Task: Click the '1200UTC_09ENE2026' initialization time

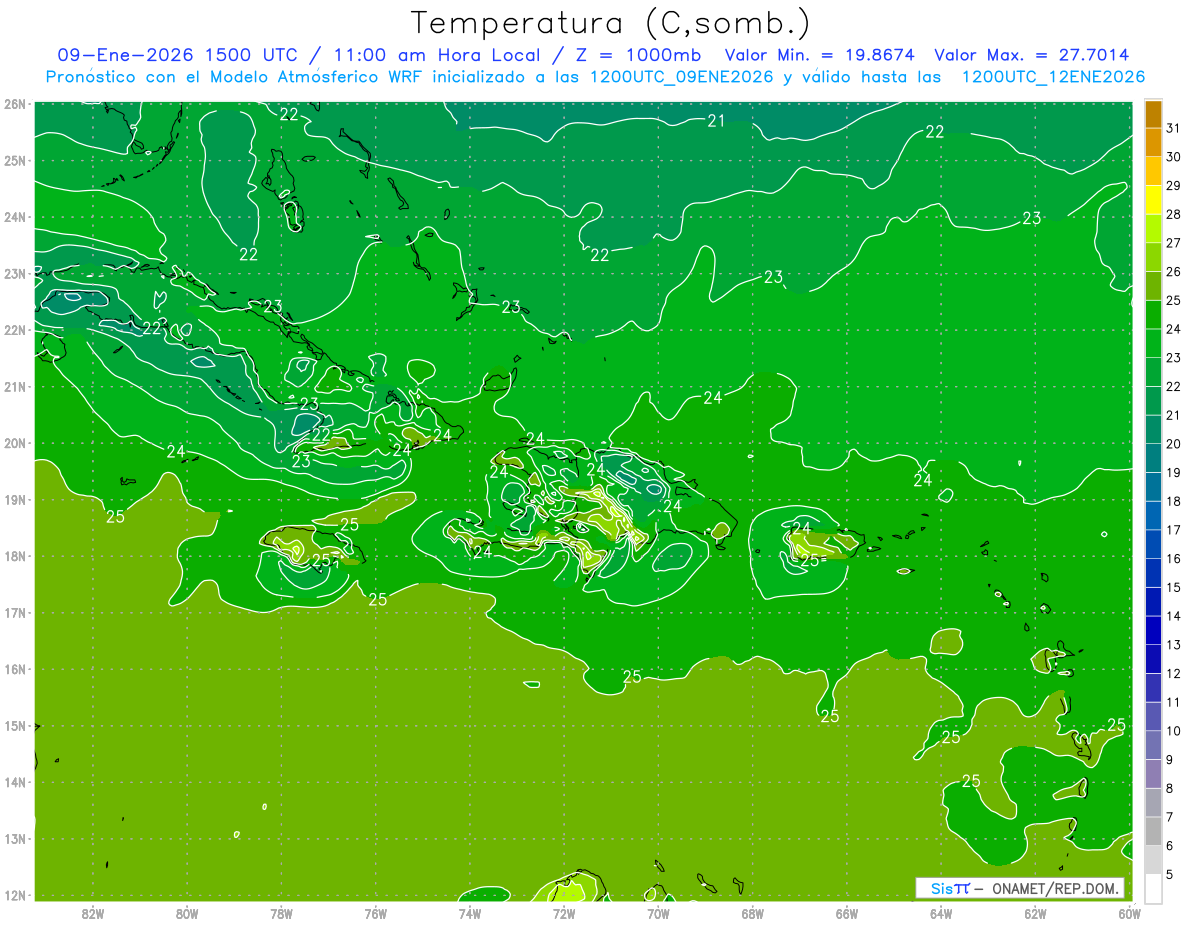Action: 681,77
